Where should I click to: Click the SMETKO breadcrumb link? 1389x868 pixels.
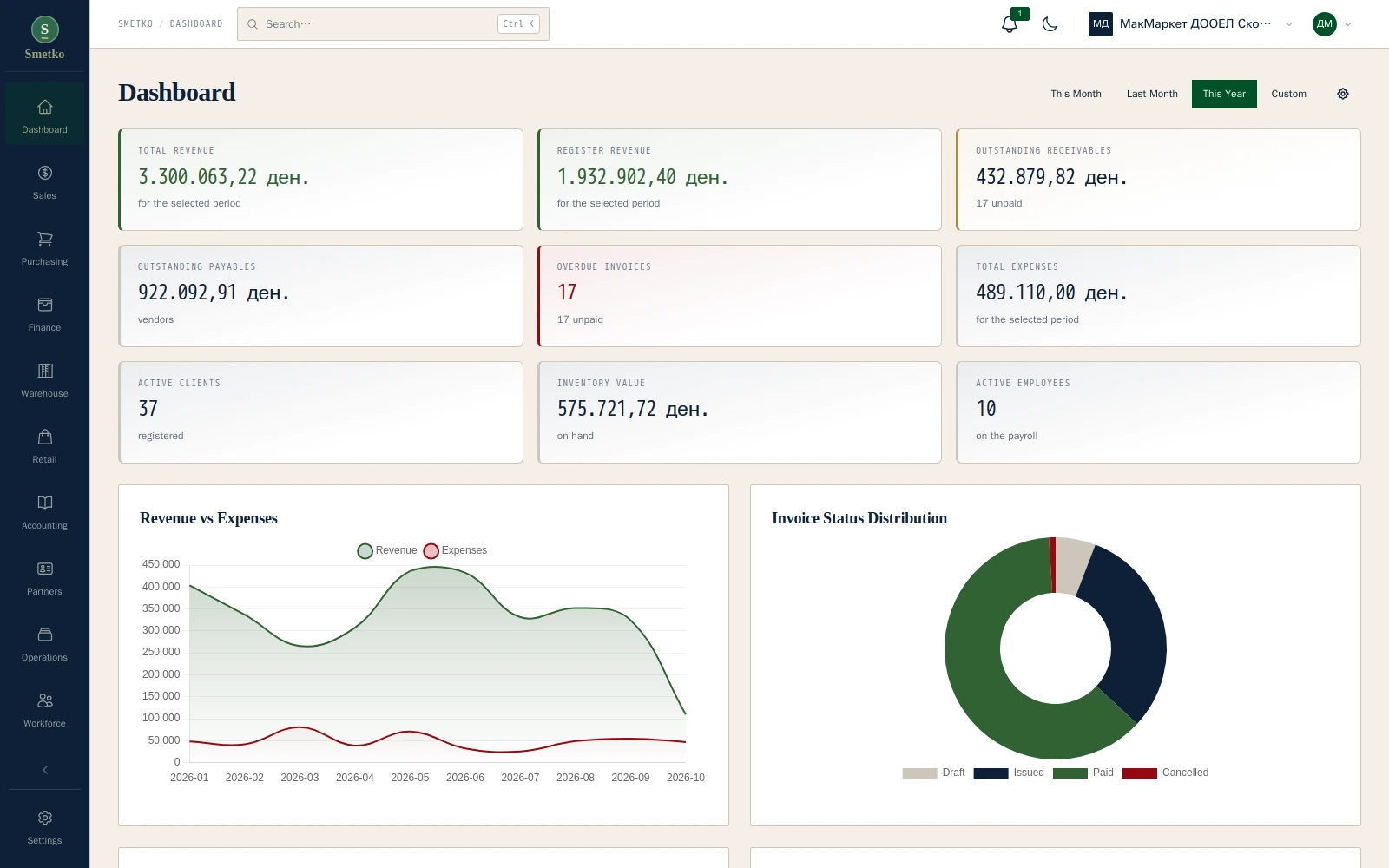pos(135,24)
